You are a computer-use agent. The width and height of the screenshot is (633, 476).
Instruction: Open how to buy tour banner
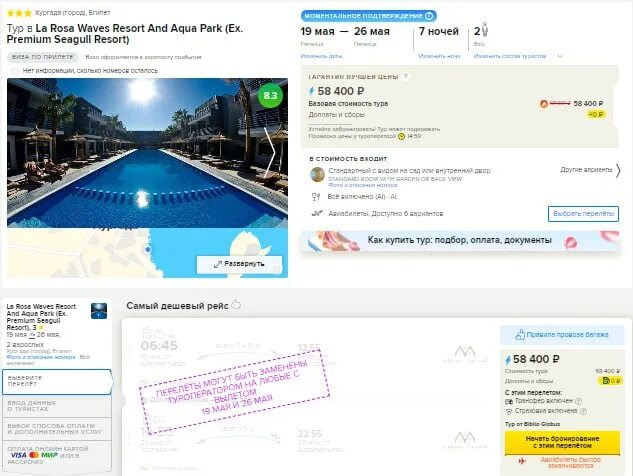click(460, 240)
